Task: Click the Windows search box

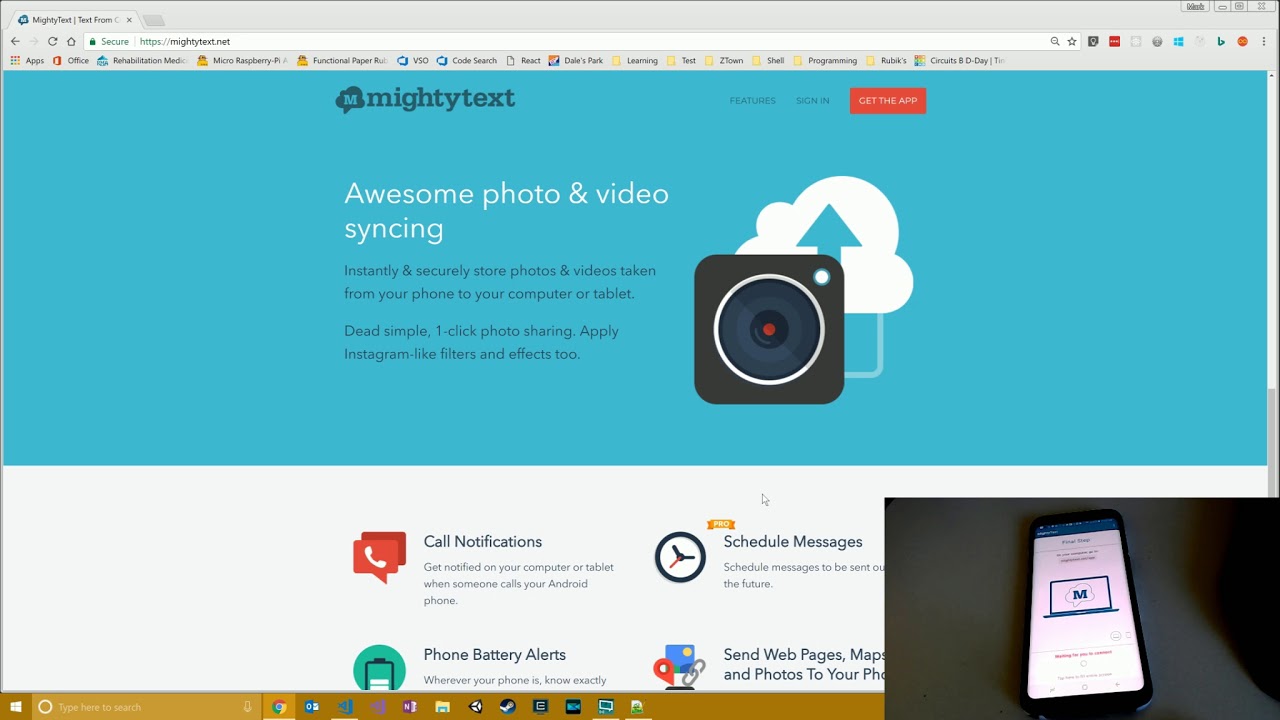Action: click(x=146, y=707)
